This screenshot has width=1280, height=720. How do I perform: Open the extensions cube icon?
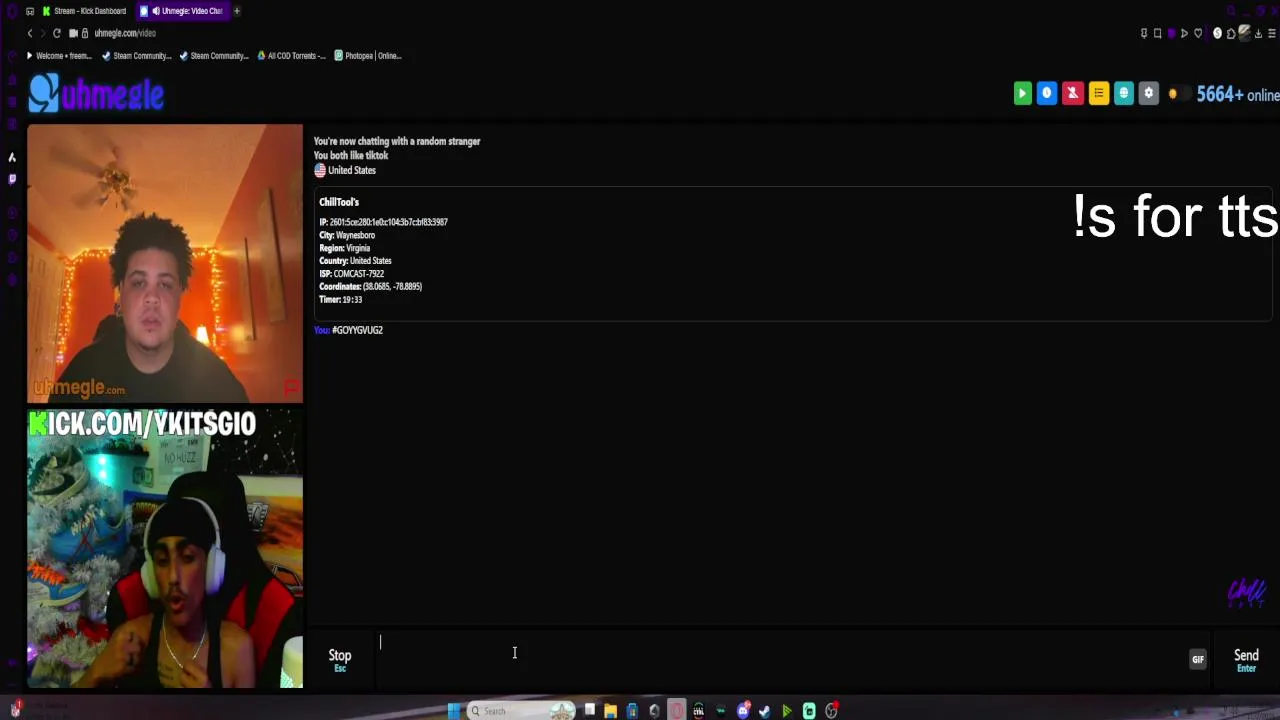click(x=1231, y=33)
